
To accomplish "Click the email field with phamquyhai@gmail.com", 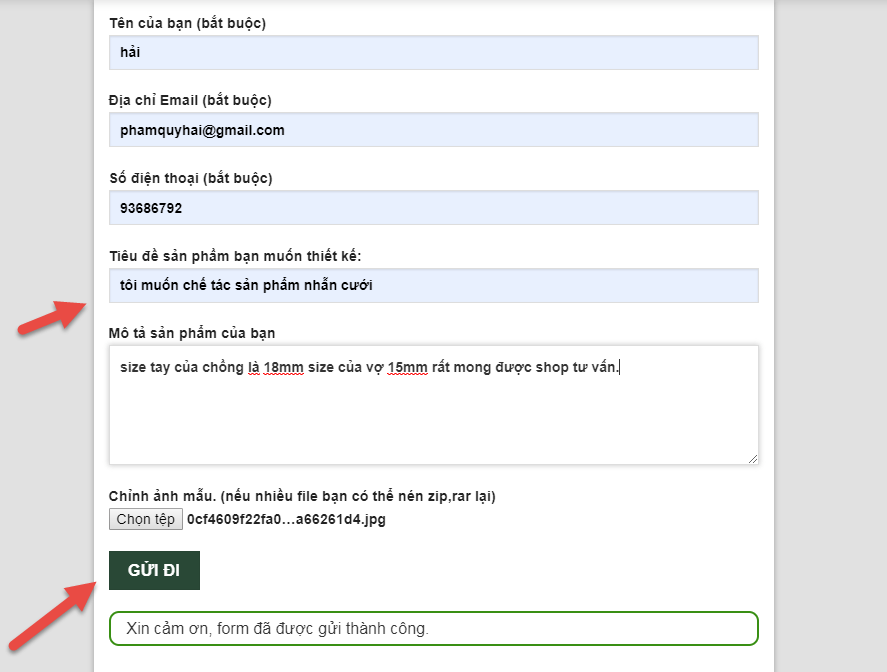I will click(x=433, y=130).
